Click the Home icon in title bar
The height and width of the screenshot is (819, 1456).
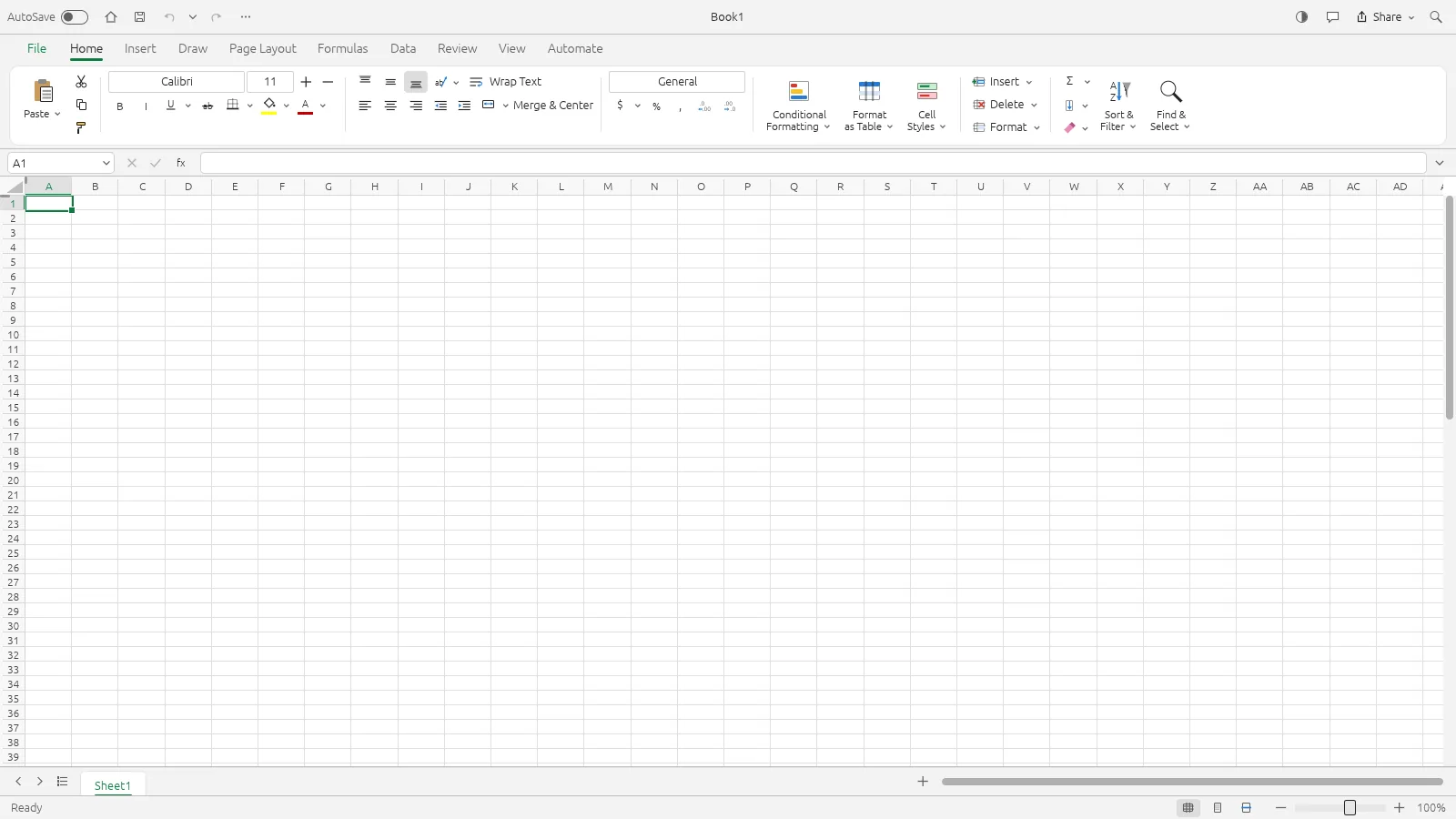111,16
